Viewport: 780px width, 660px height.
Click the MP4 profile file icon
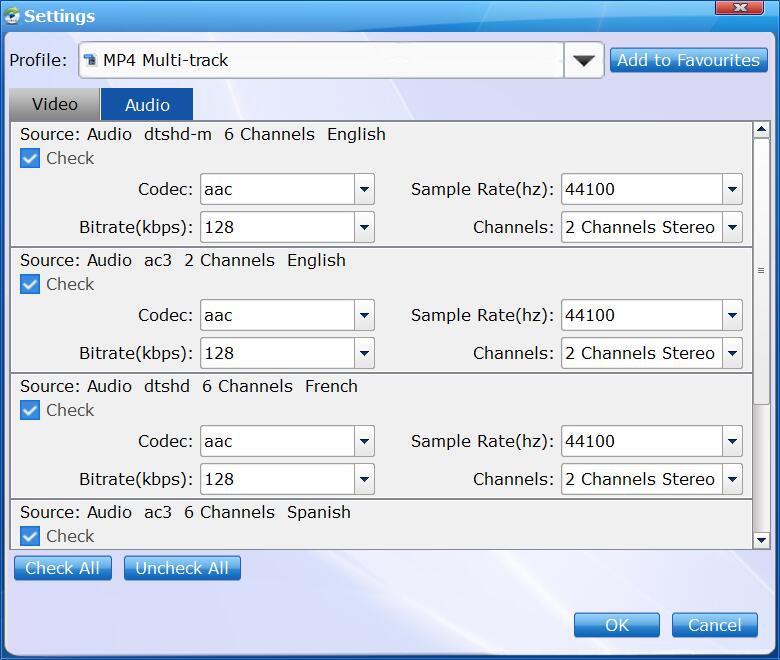click(x=91, y=60)
